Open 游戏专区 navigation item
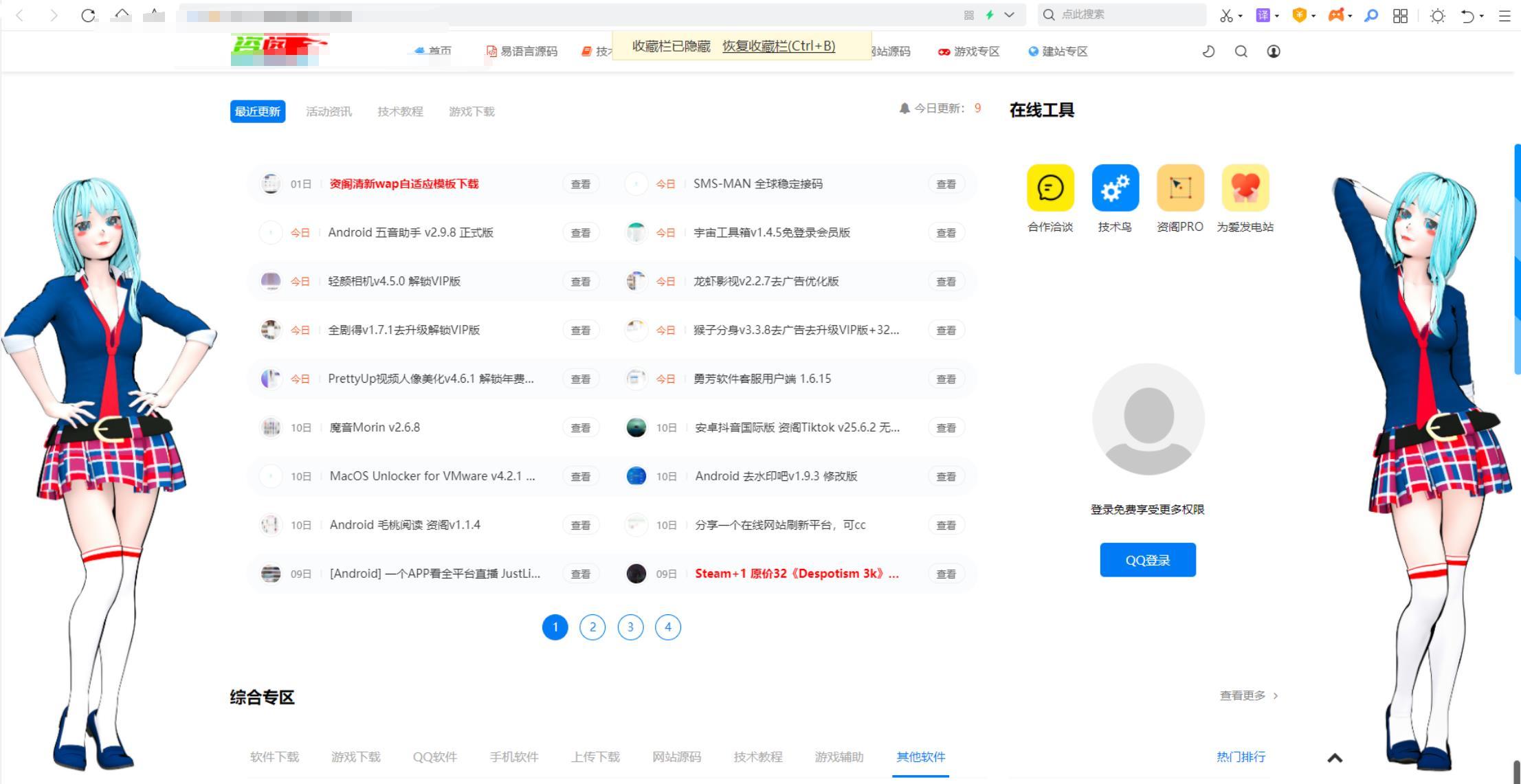 click(x=969, y=52)
